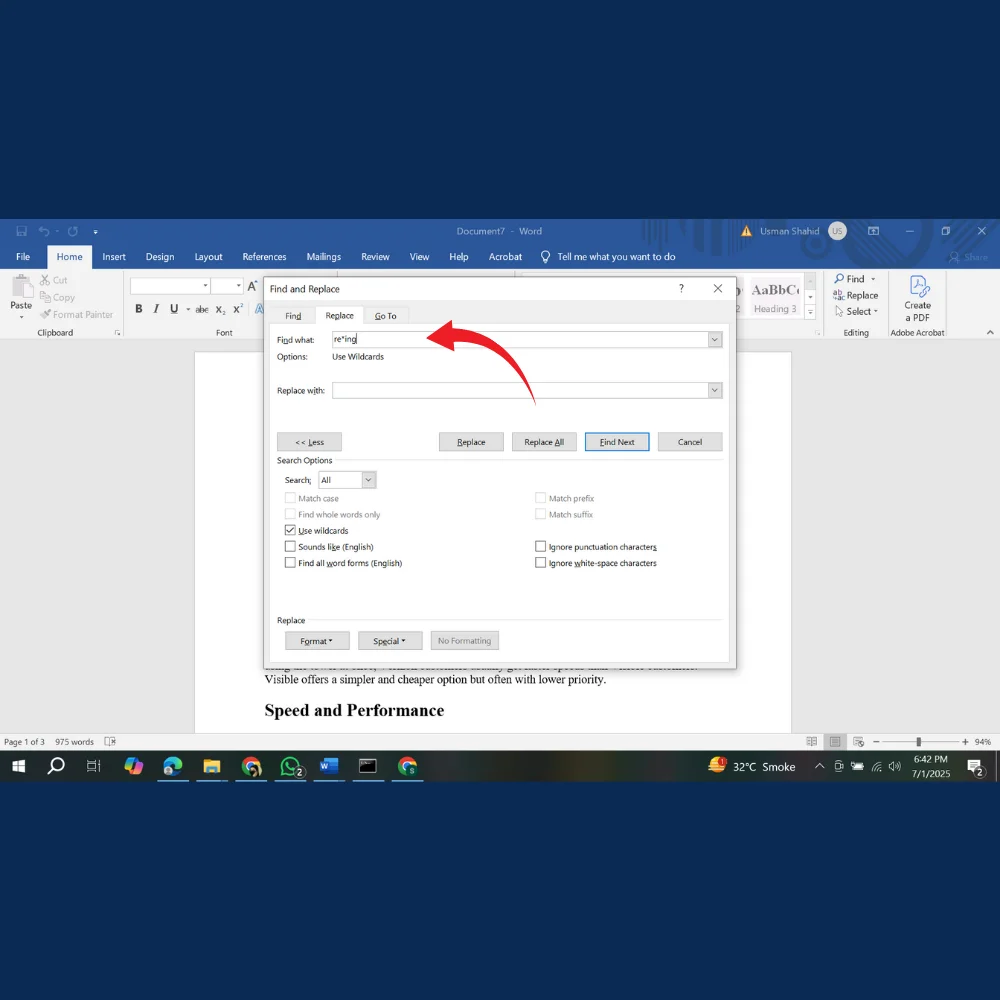Expand the Find what history dropdown
The image size is (1000, 1000).
click(714, 339)
